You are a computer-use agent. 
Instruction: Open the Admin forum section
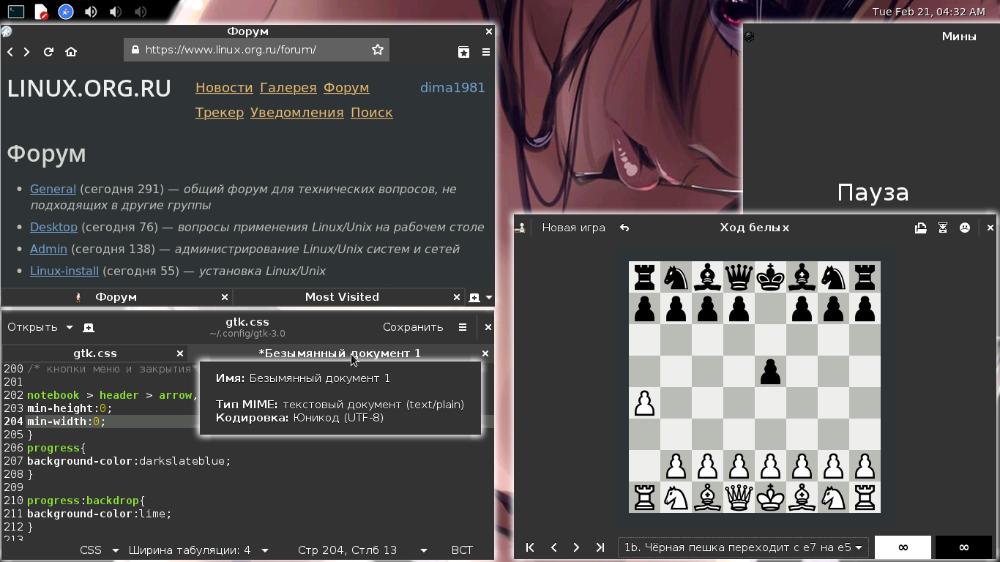[x=48, y=249]
